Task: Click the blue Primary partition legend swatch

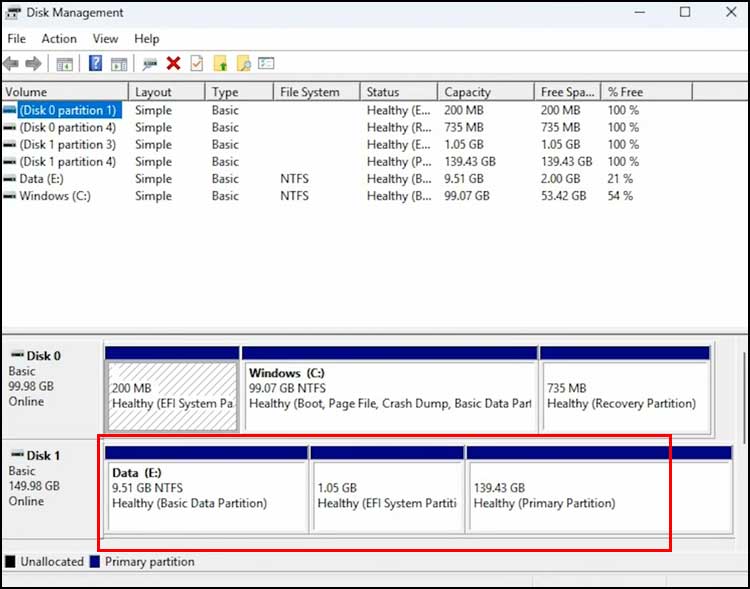Action: click(x=95, y=562)
